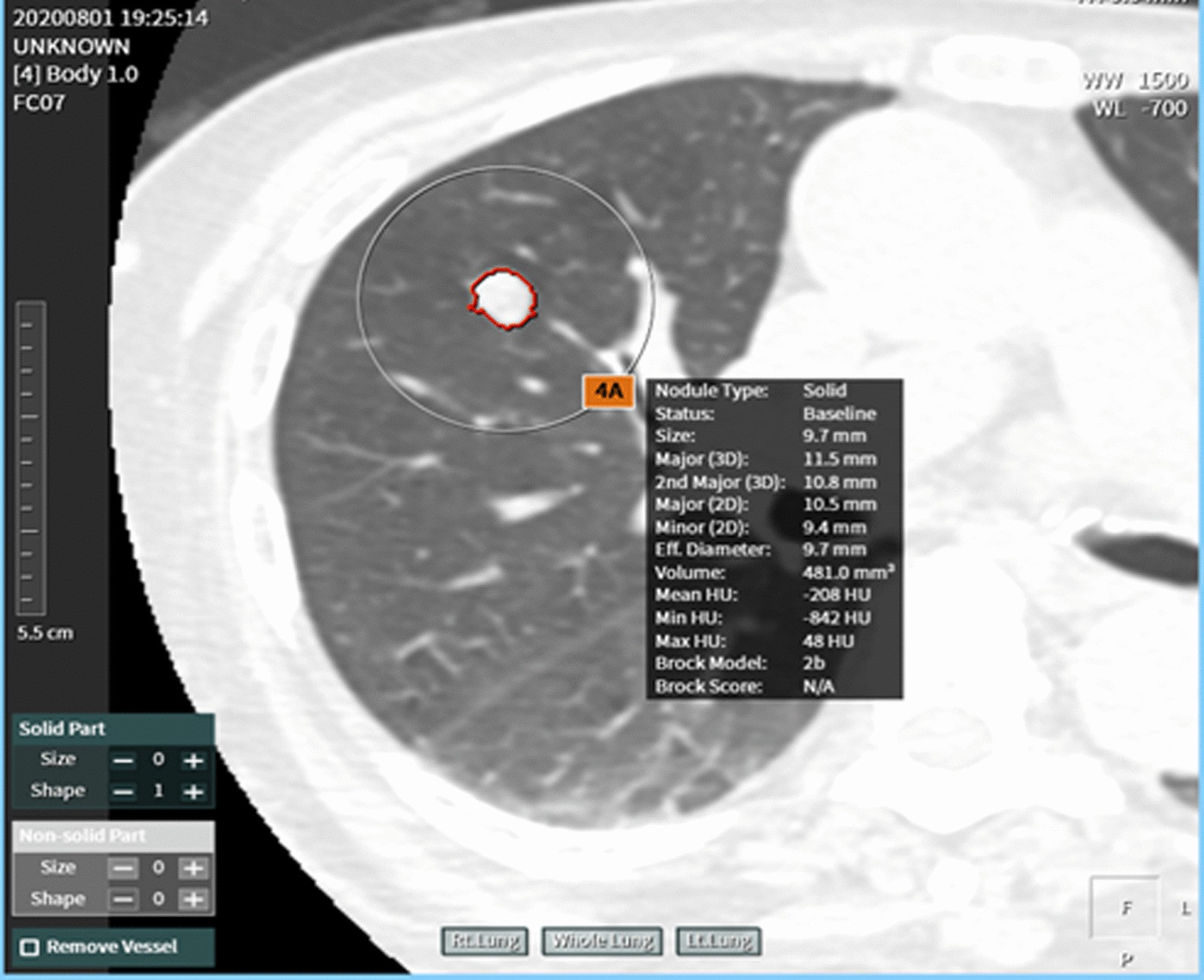Select the Whole Lung view button
1204x980 pixels.
click(x=602, y=941)
